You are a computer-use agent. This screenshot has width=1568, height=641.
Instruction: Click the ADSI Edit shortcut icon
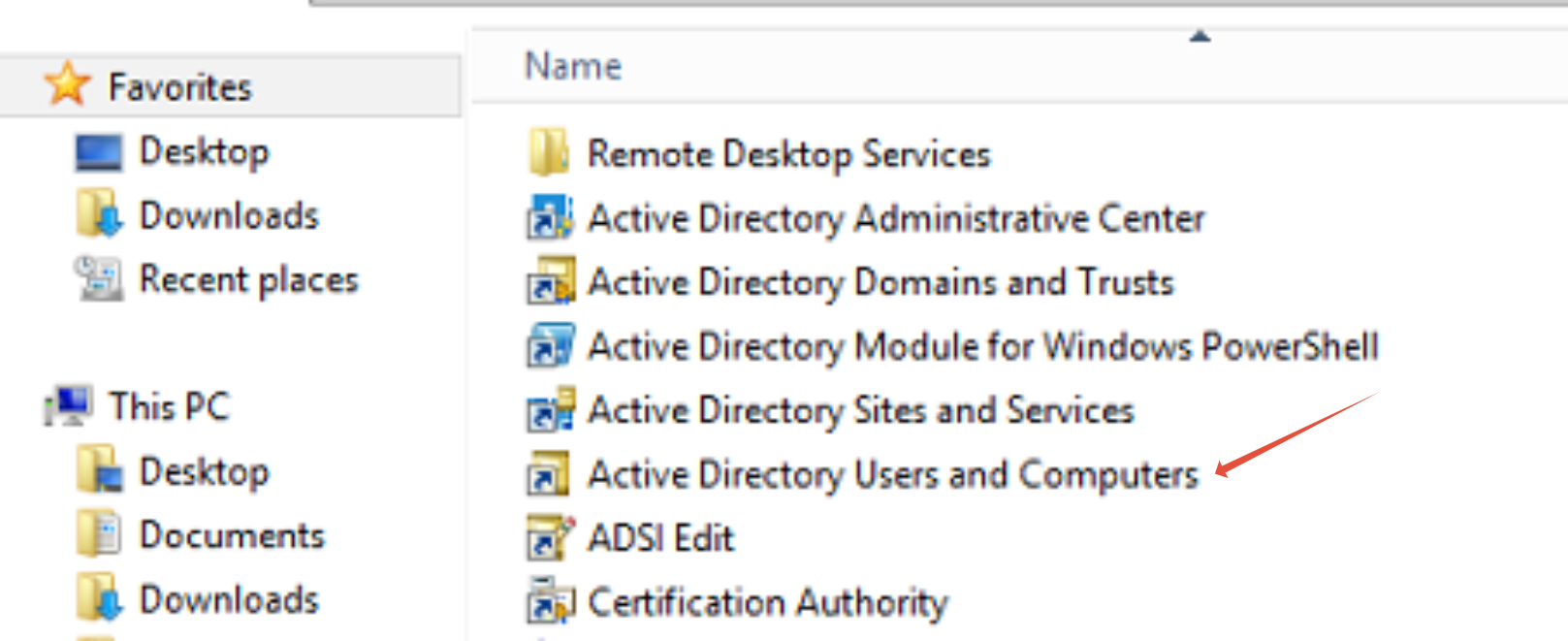[x=550, y=537]
